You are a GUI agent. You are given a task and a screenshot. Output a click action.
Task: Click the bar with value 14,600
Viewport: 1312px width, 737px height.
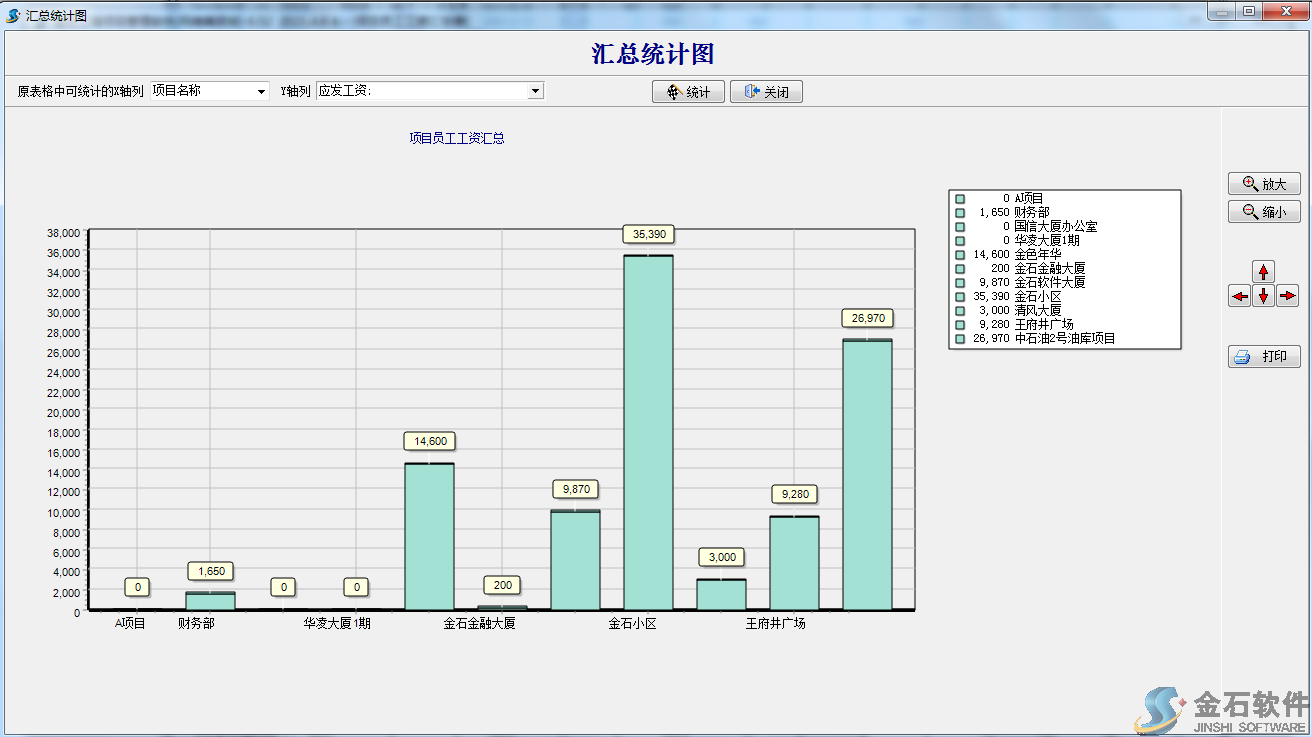(x=429, y=535)
